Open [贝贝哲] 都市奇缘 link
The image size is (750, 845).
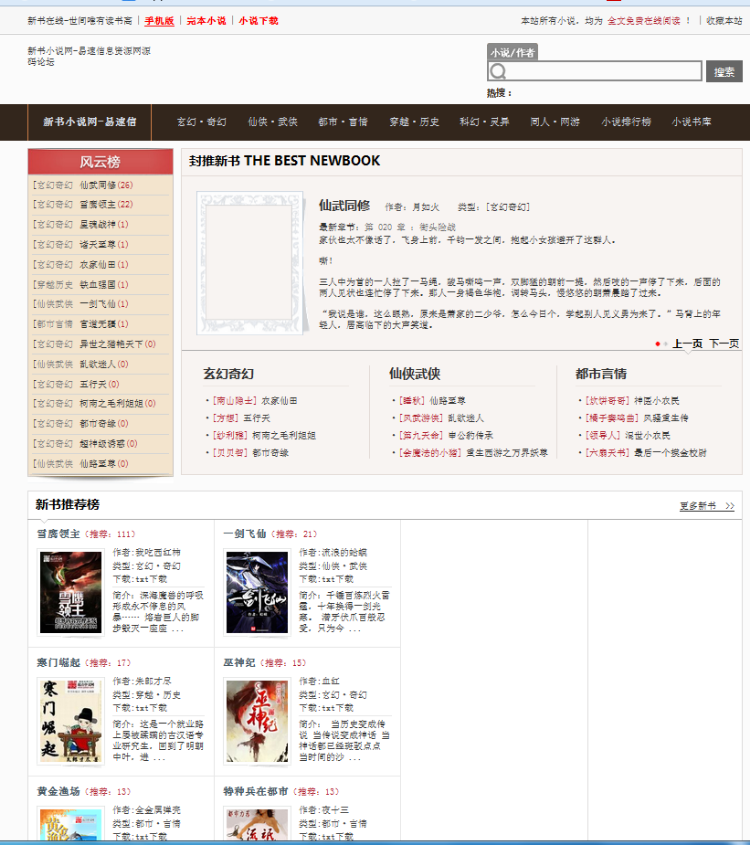tap(251, 453)
